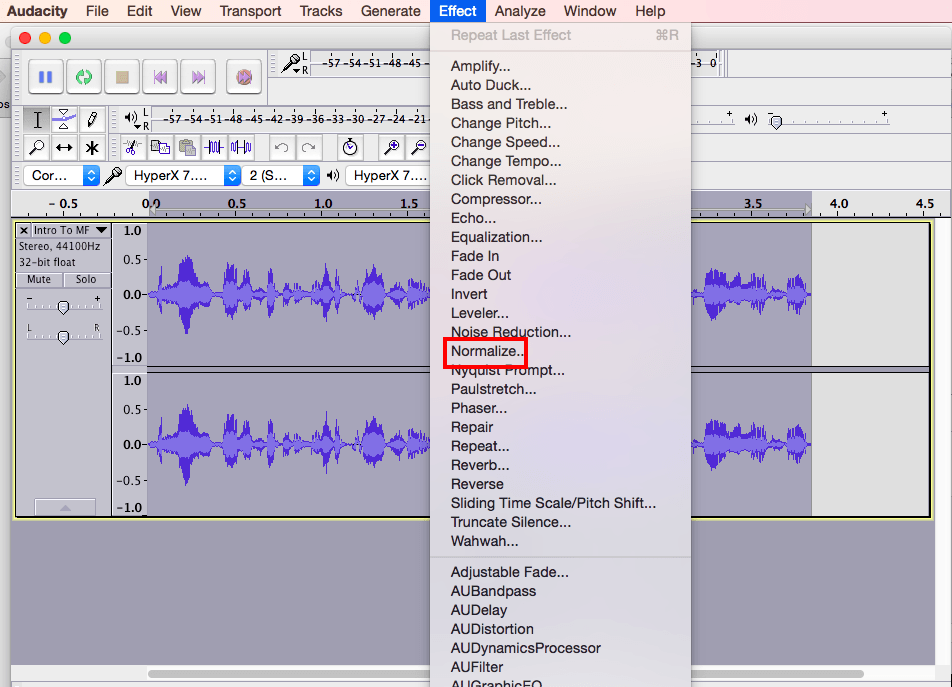Open the Help menu
952x687 pixels.
(650, 11)
